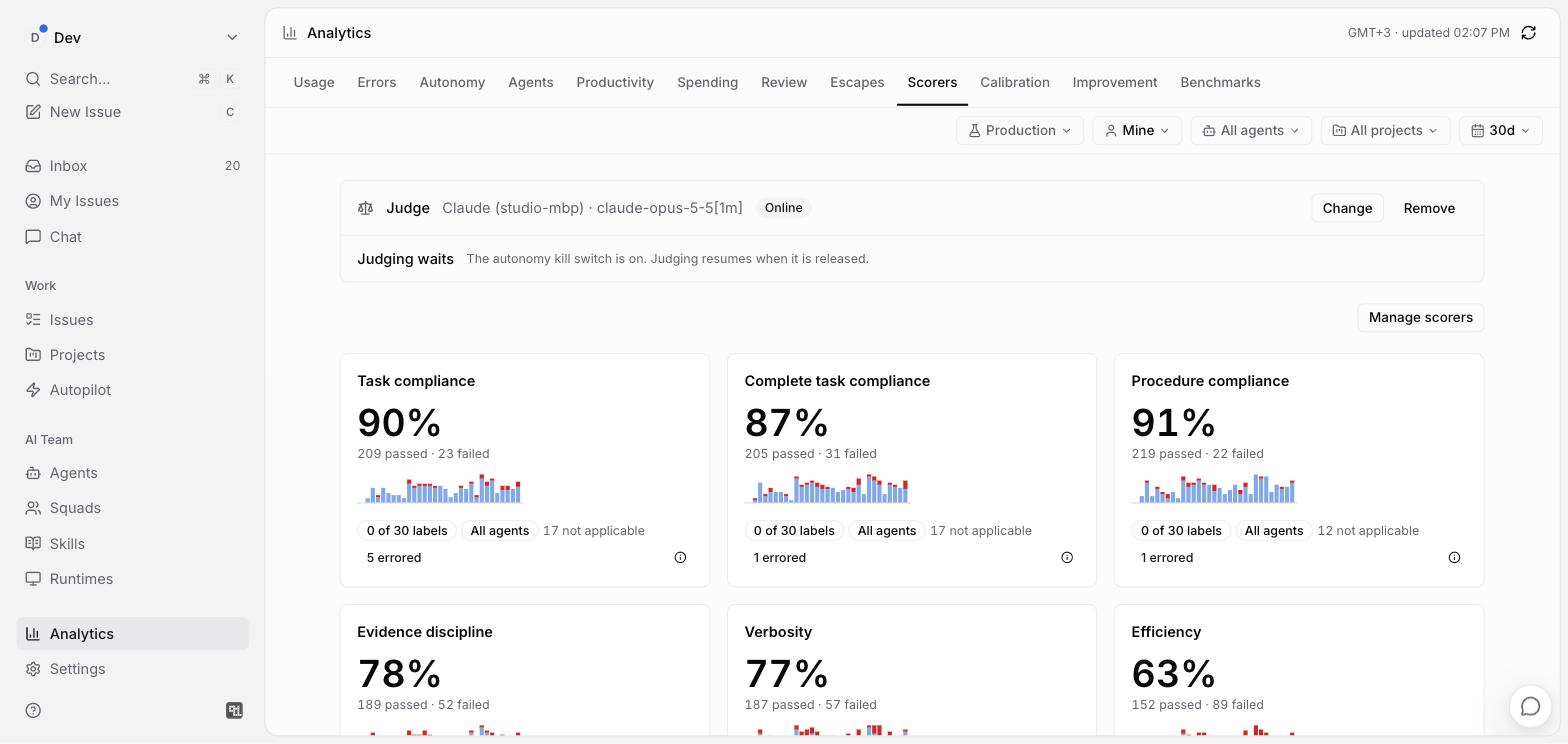Click the Efficiency card title
Image resolution: width=1568 pixels, height=744 pixels.
pyautogui.click(x=1166, y=632)
